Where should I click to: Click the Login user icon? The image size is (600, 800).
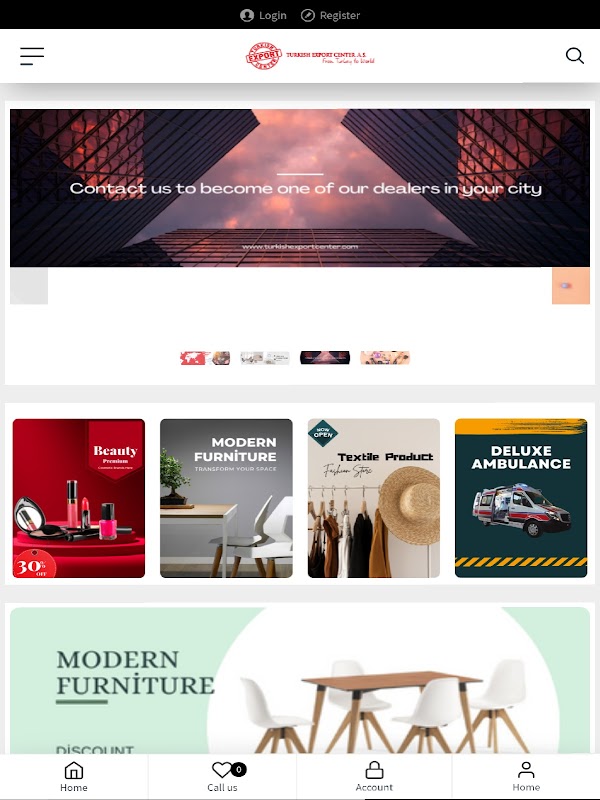(247, 16)
